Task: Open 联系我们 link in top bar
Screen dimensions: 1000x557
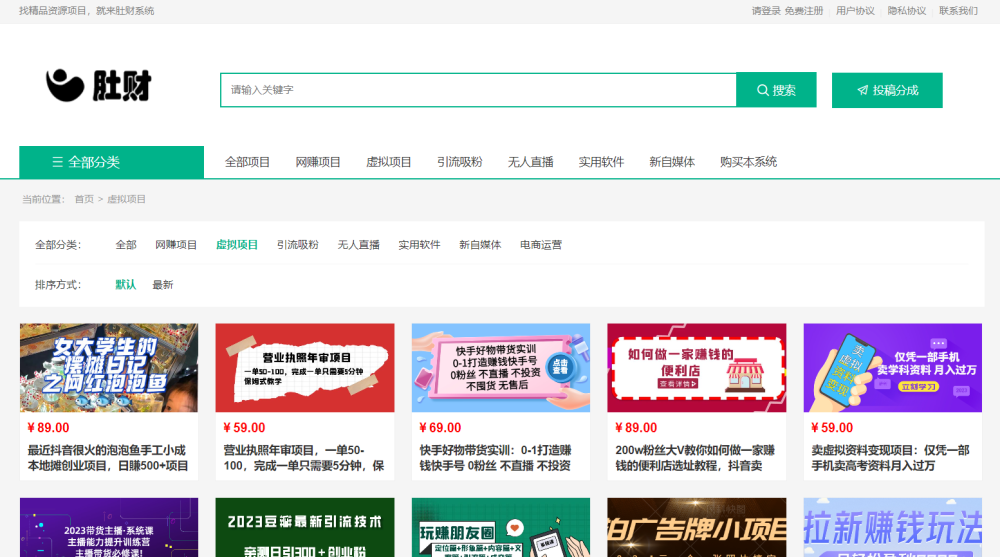Action: click(958, 11)
